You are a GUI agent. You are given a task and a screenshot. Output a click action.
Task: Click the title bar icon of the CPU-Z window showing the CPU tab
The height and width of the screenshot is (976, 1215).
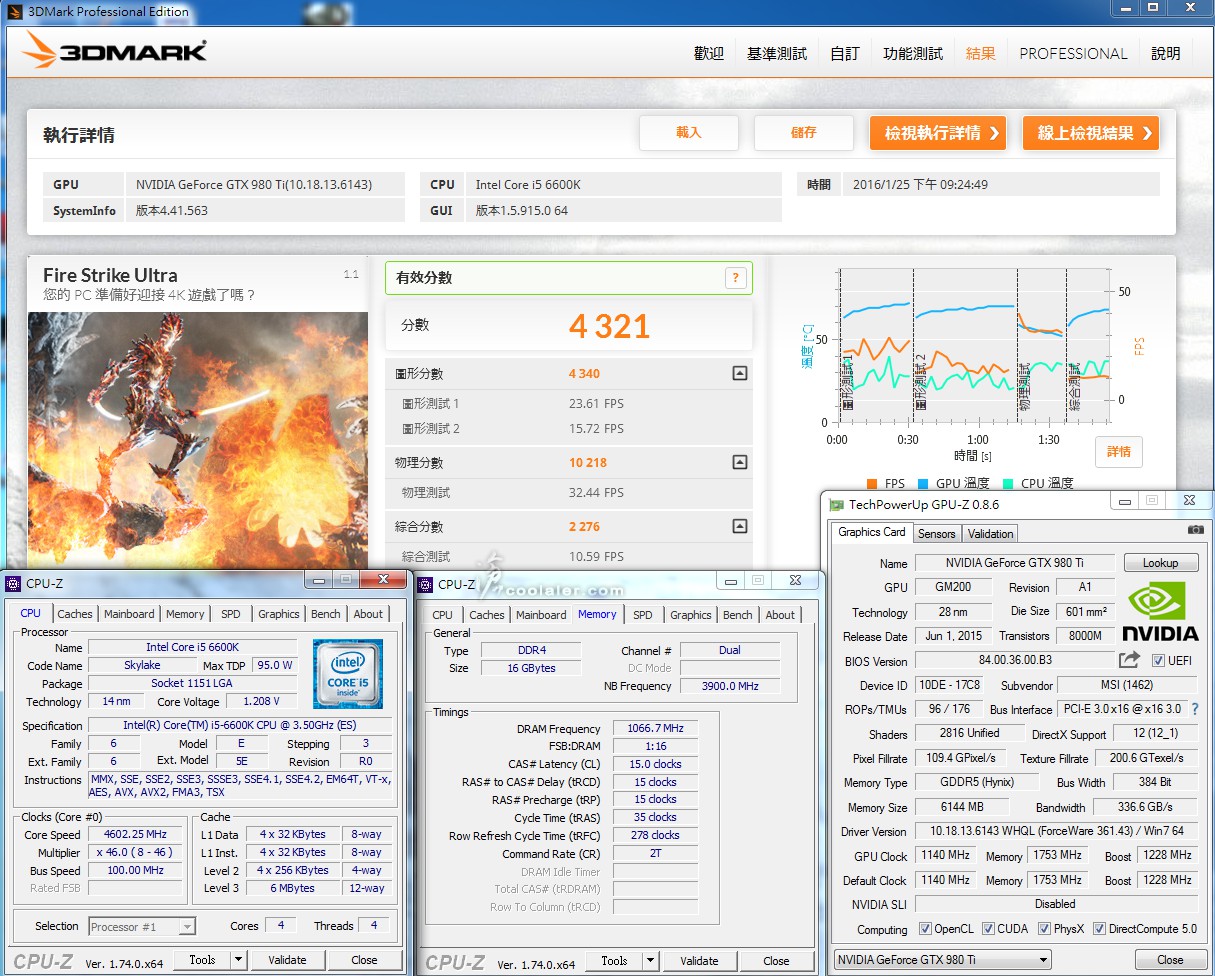tap(13, 583)
